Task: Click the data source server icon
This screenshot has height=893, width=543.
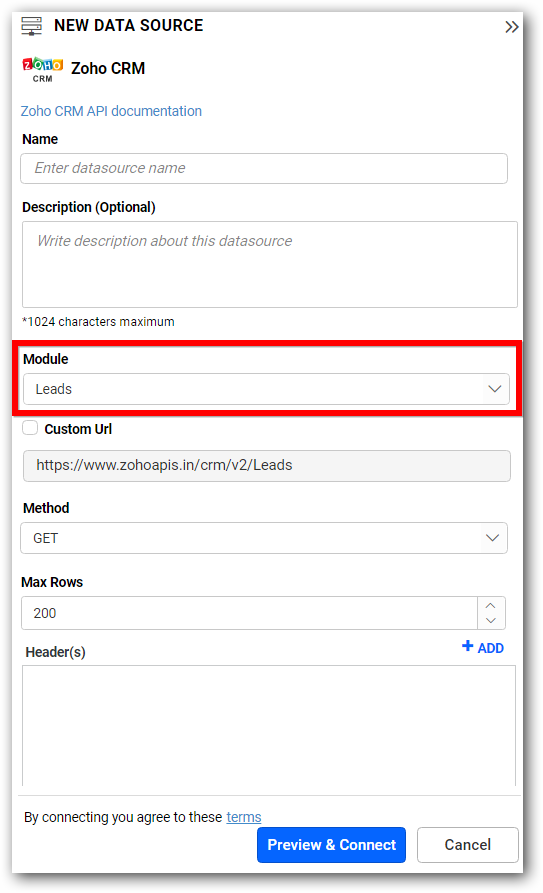Action: point(31,26)
